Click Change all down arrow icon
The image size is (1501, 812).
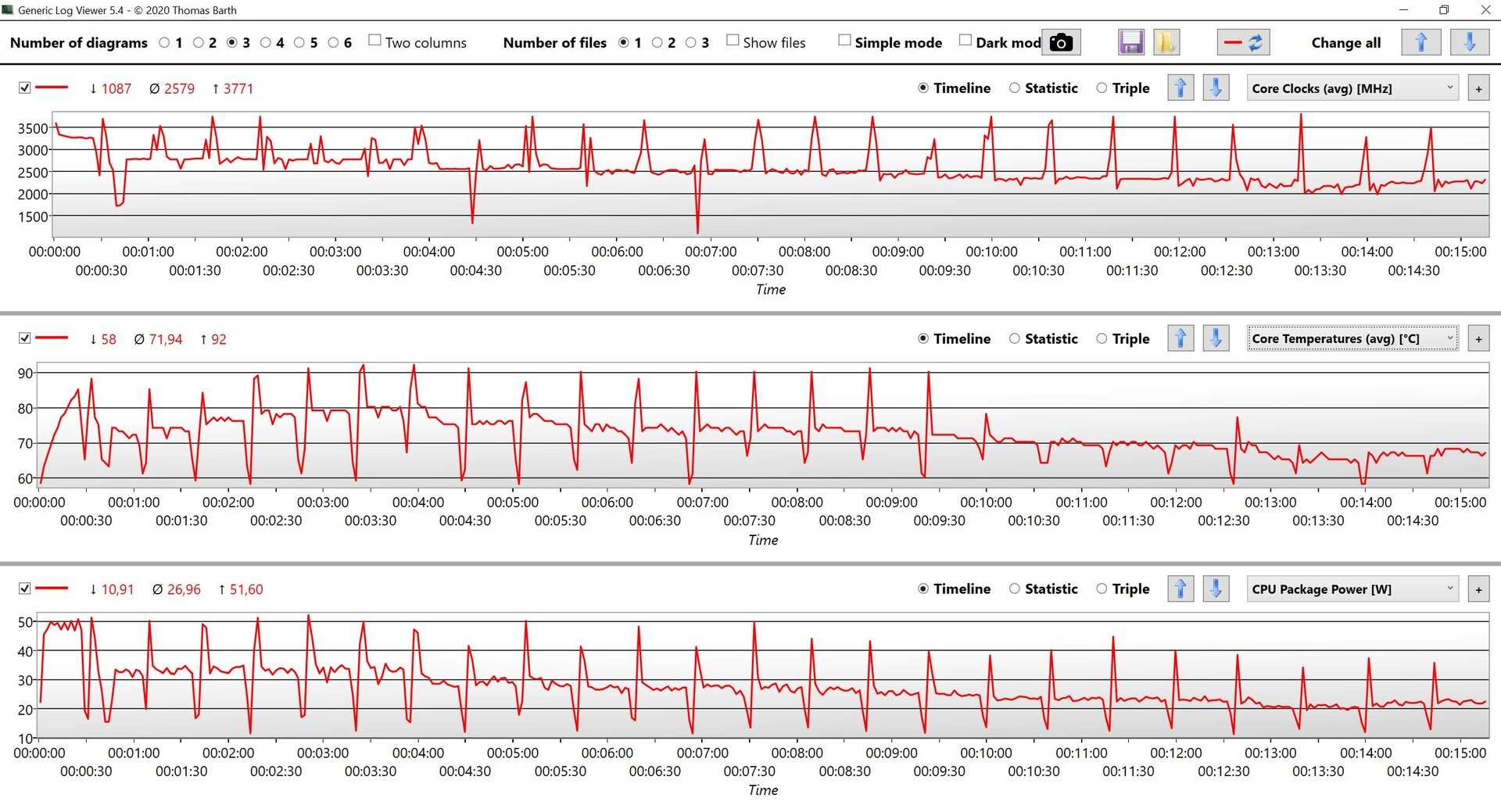(1469, 42)
